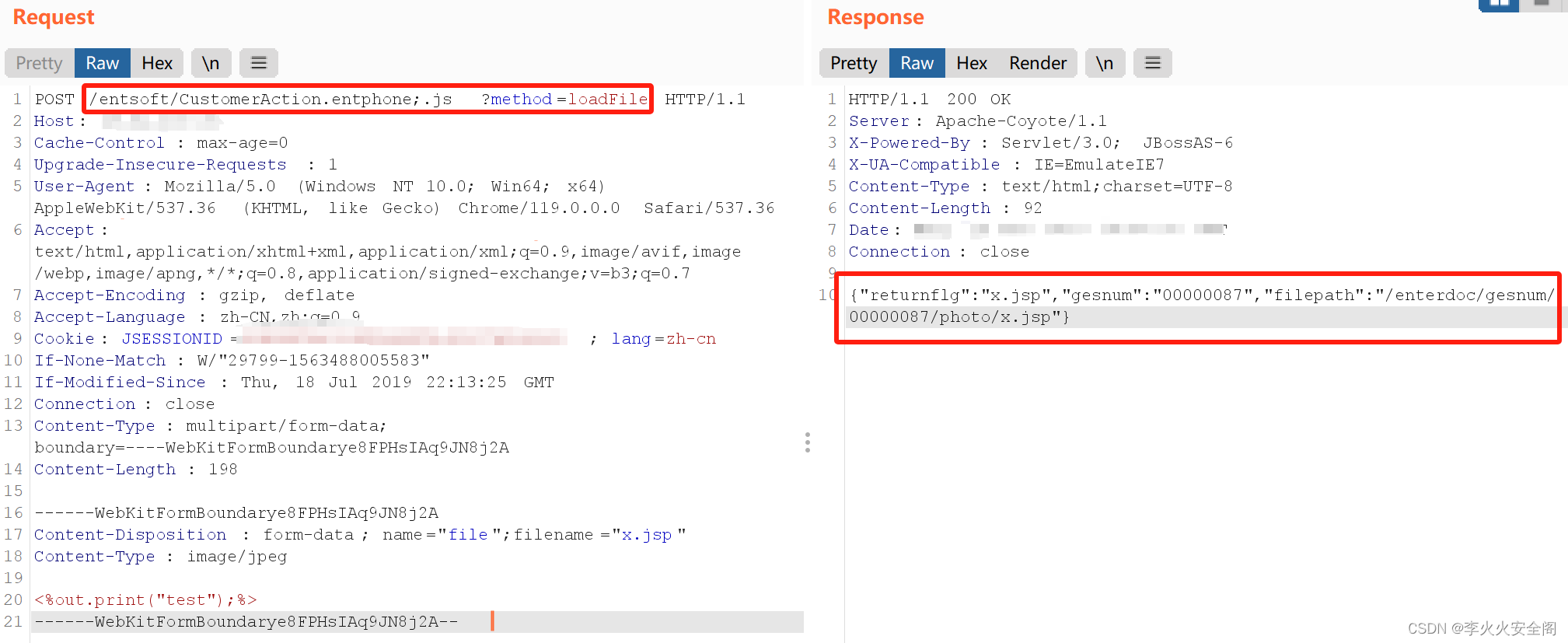Screen dimensions: 1568x643
Task: Click the Accept-Language header name
Action: 110,317
